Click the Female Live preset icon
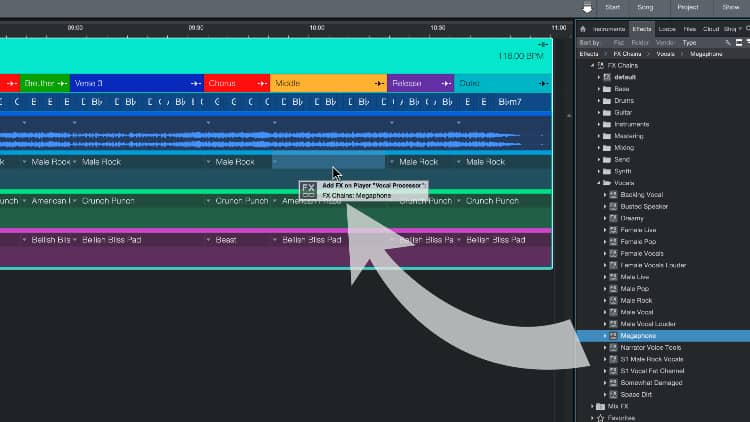Screen dimensions: 750x422 613,230
